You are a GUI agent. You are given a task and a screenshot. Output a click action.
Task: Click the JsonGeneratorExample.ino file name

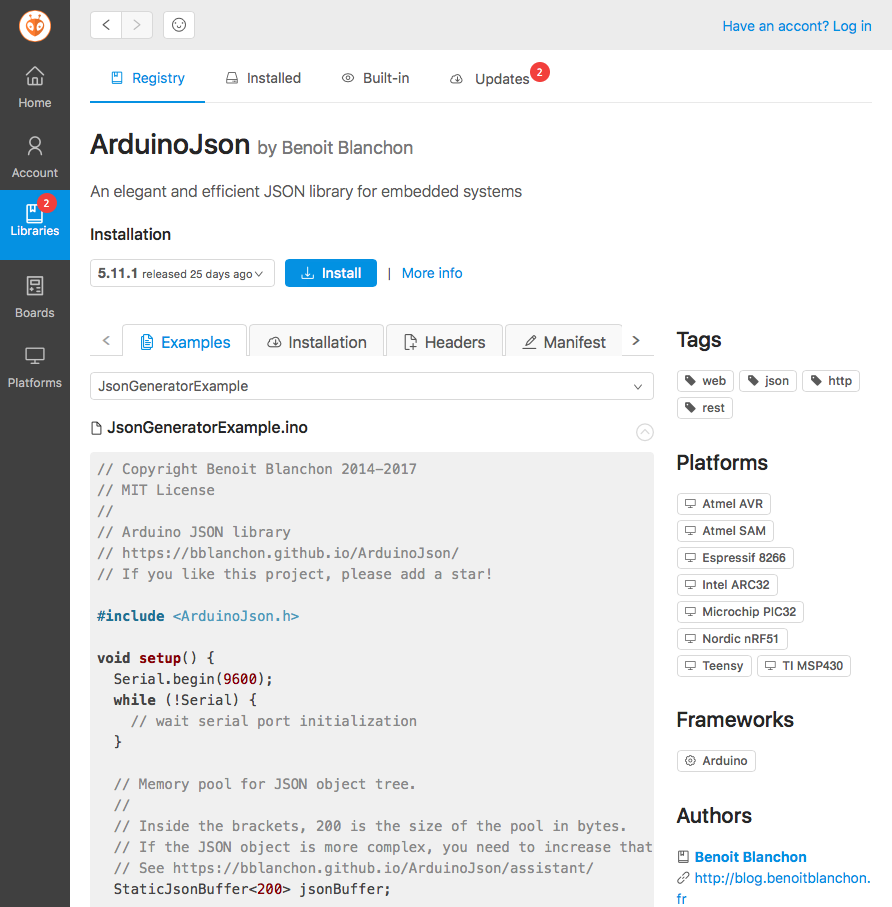(x=207, y=427)
